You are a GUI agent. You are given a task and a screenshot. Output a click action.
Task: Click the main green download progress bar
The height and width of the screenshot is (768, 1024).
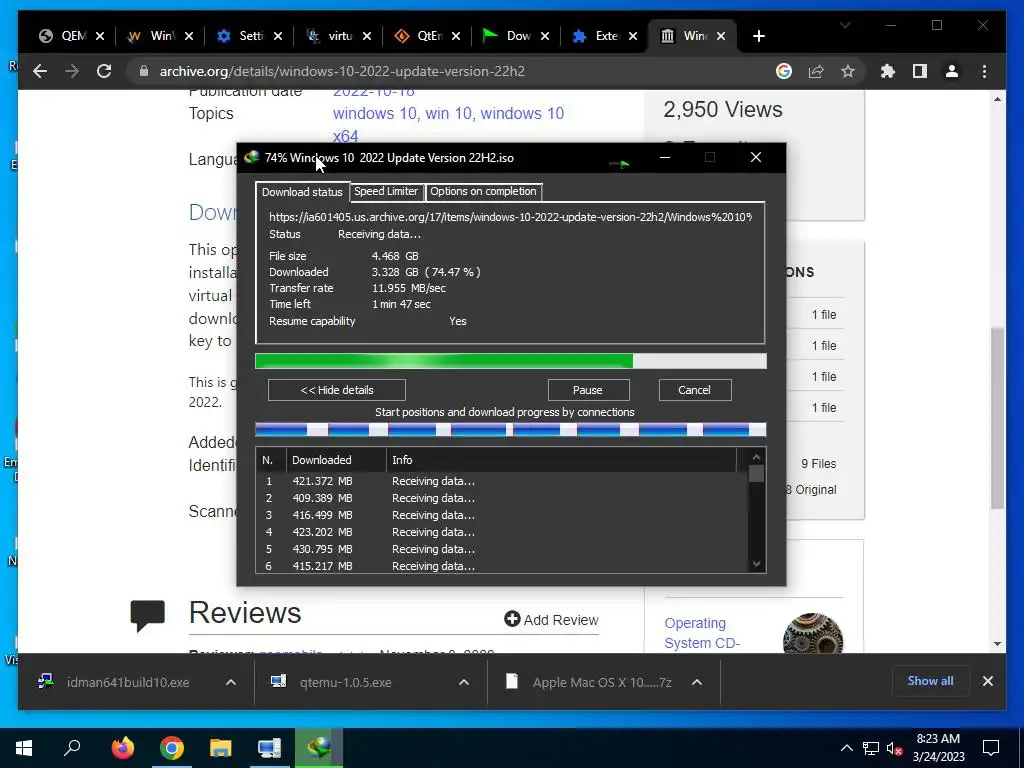510,361
